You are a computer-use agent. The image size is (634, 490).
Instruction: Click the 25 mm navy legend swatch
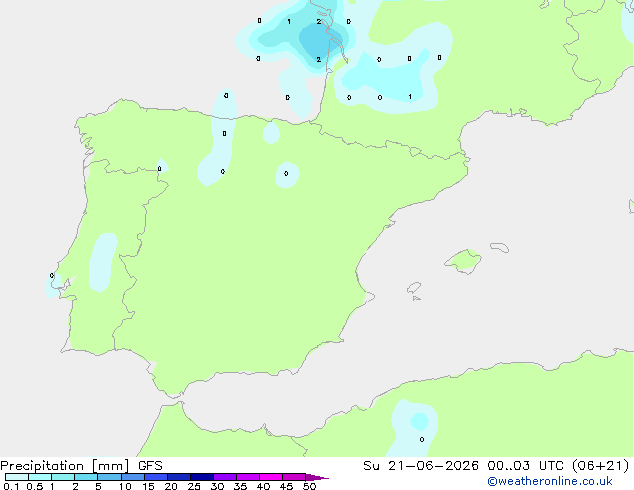click(201, 477)
